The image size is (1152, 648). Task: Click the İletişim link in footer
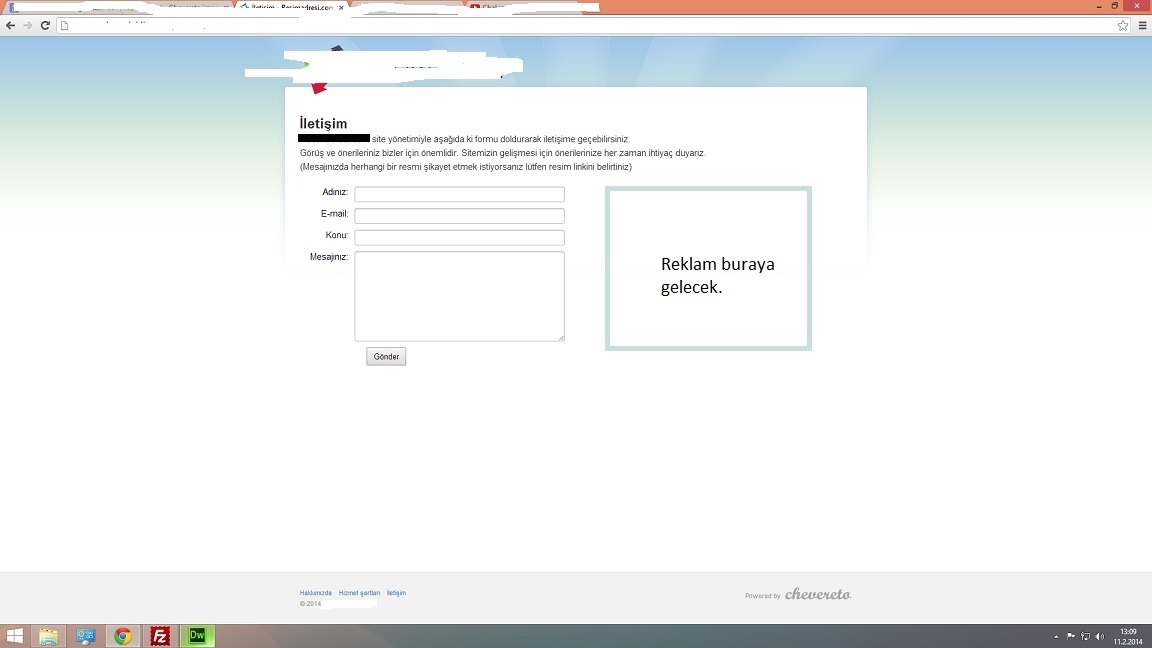396,593
